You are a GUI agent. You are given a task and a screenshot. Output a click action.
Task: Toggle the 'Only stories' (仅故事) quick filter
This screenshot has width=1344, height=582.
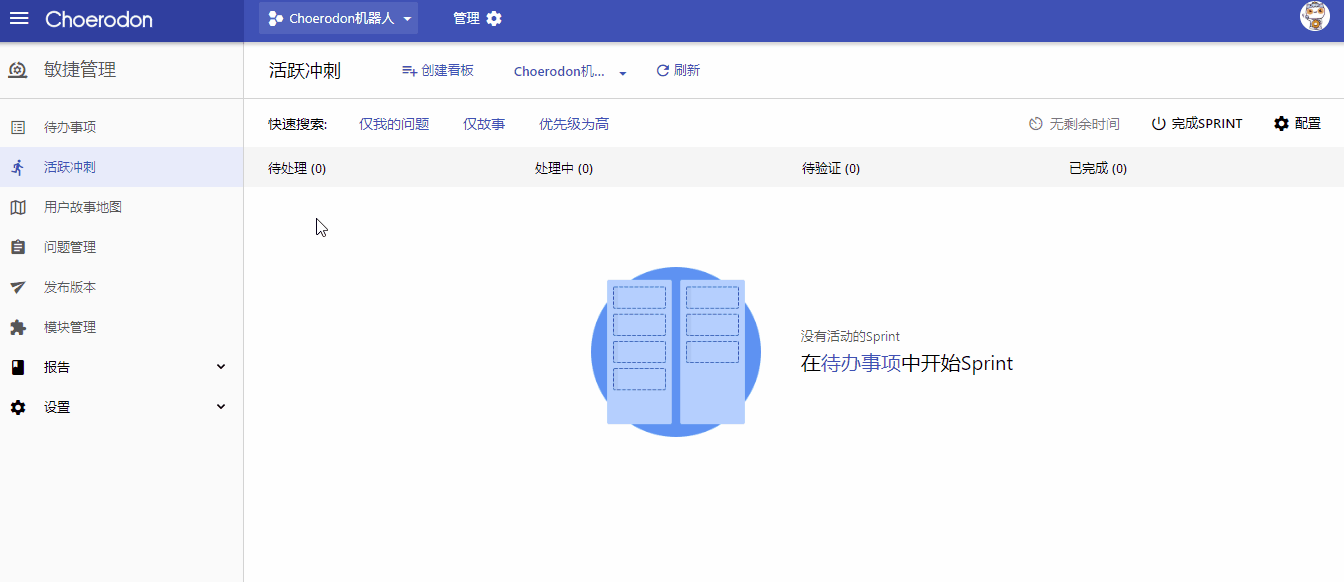[484, 124]
